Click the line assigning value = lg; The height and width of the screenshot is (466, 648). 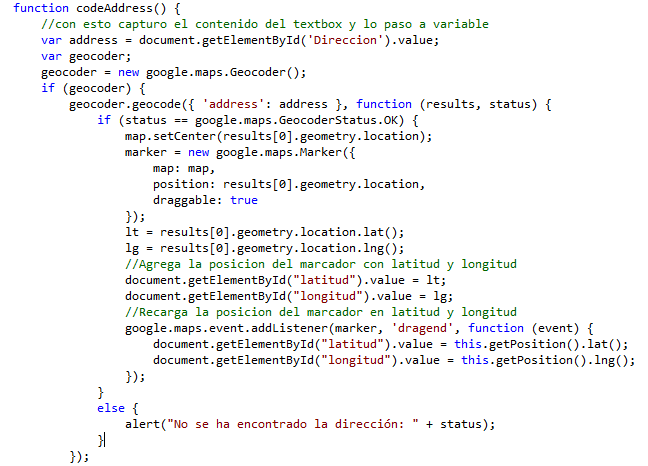point(289,297)
